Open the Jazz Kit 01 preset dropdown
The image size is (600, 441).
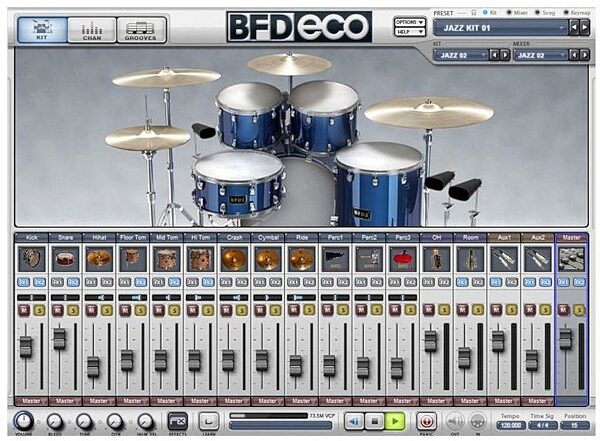click(501, 28)
